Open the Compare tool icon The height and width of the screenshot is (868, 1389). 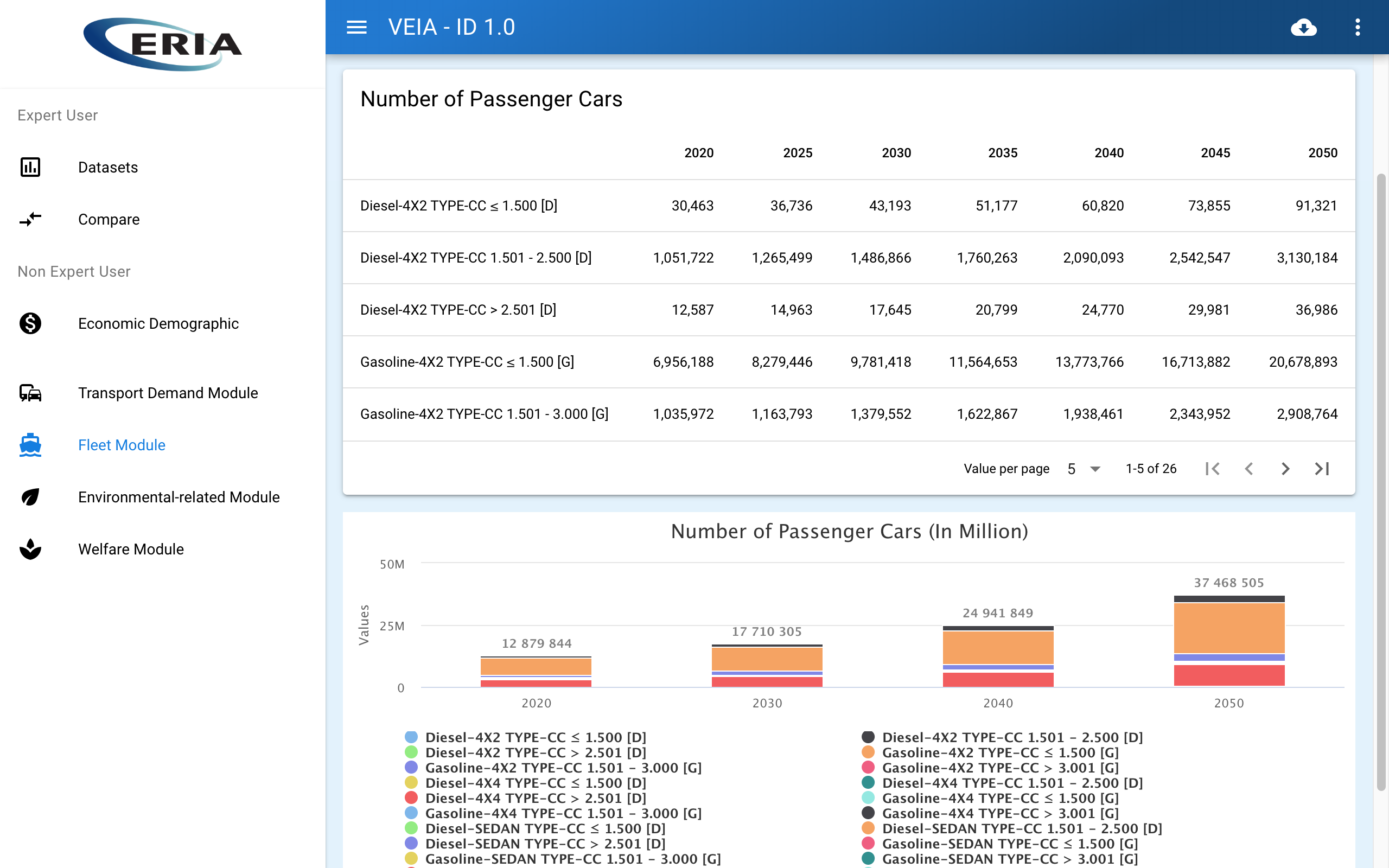[x=31, y=219]
